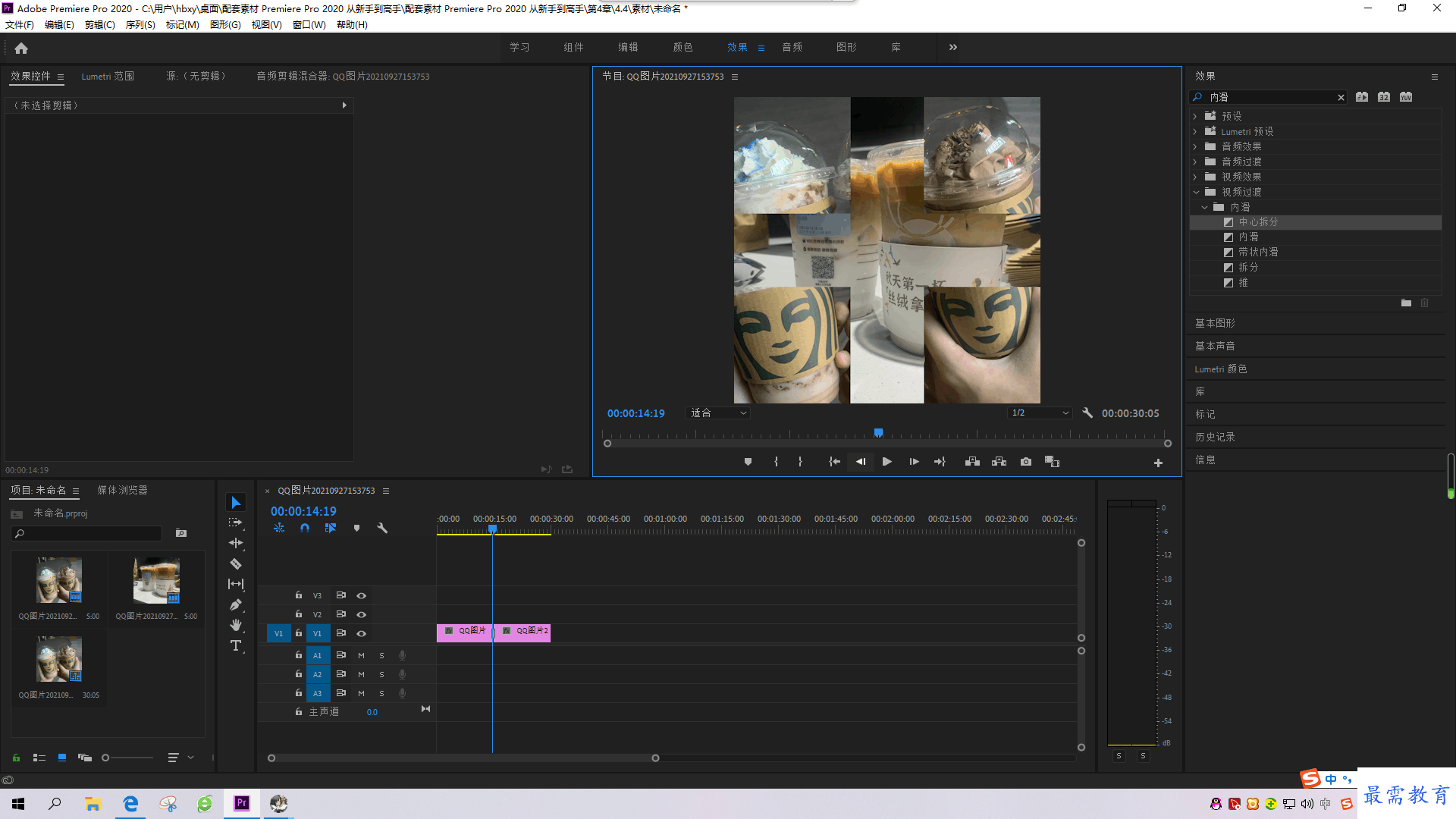Select the Ripple Edit tool
This screenshot has width=1456, height=819.
(x=236, y=543)
